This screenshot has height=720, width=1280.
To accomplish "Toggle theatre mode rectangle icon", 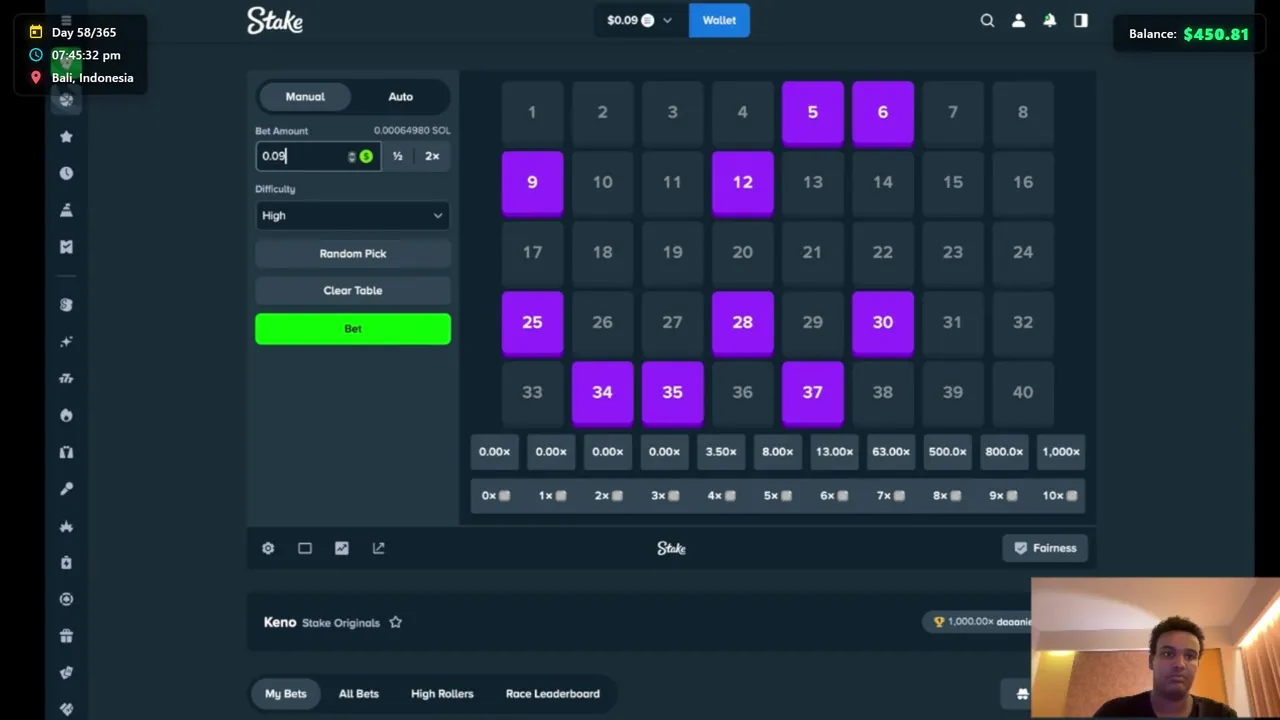I will tap(305, 548).
